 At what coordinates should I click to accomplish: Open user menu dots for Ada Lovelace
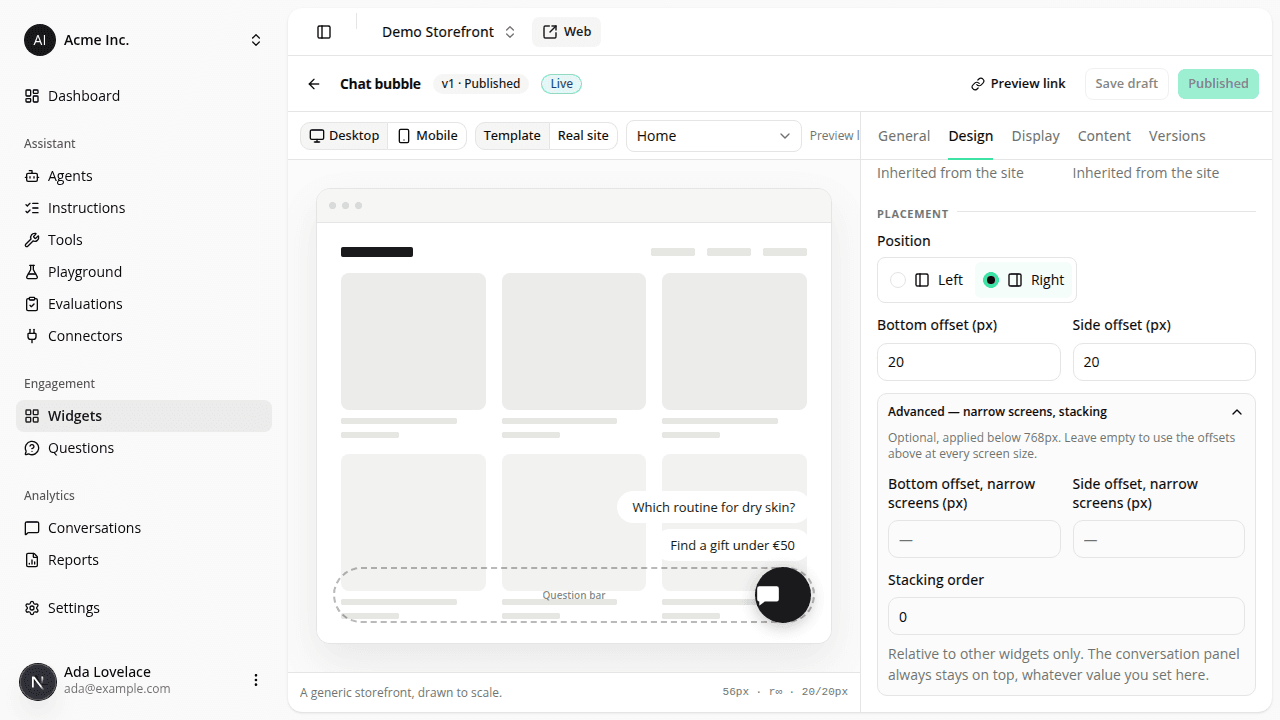256,680
